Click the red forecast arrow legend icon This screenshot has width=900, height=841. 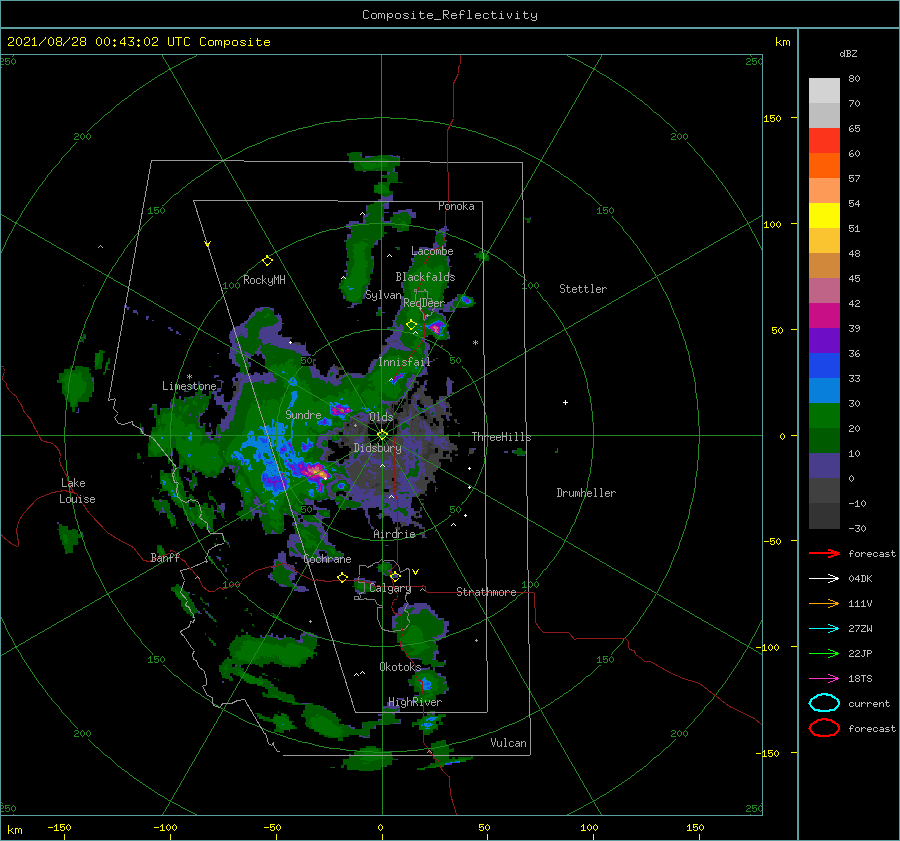tap(824, 553)
